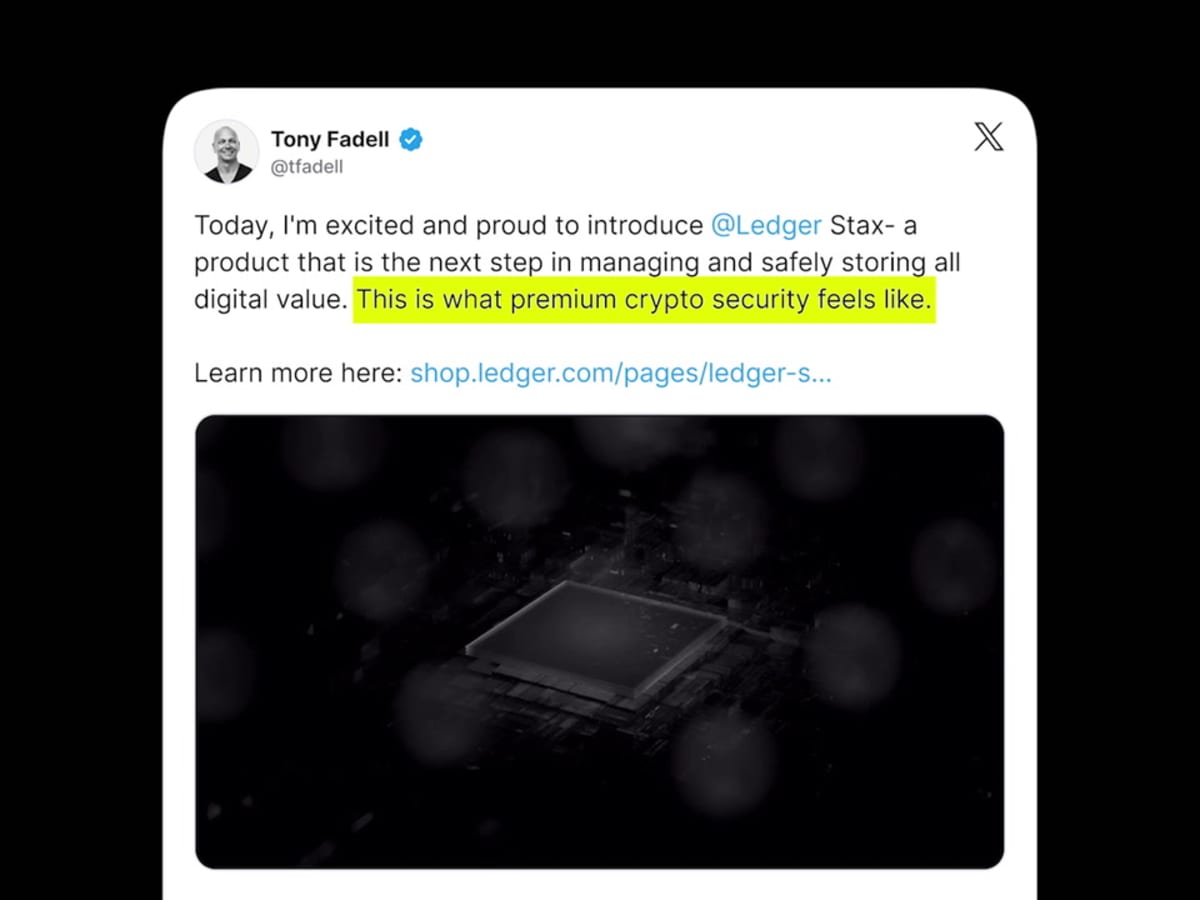1200x900 pixels.
Task: Open Tony Fadell's profile avatar photo
Action: click(227, 152)
